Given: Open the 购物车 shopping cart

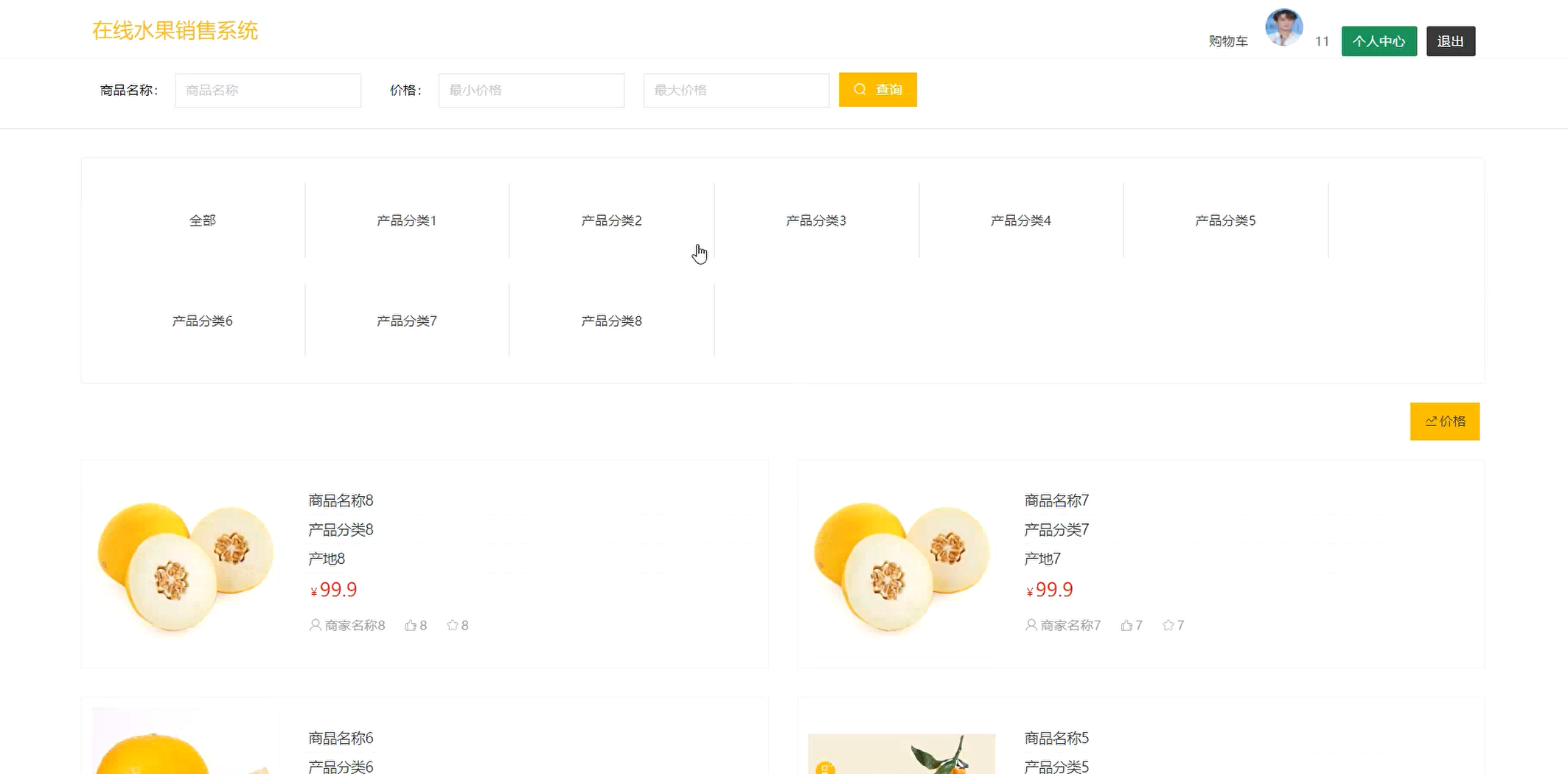Looking at the screenshot, I should click(1228, 41).
